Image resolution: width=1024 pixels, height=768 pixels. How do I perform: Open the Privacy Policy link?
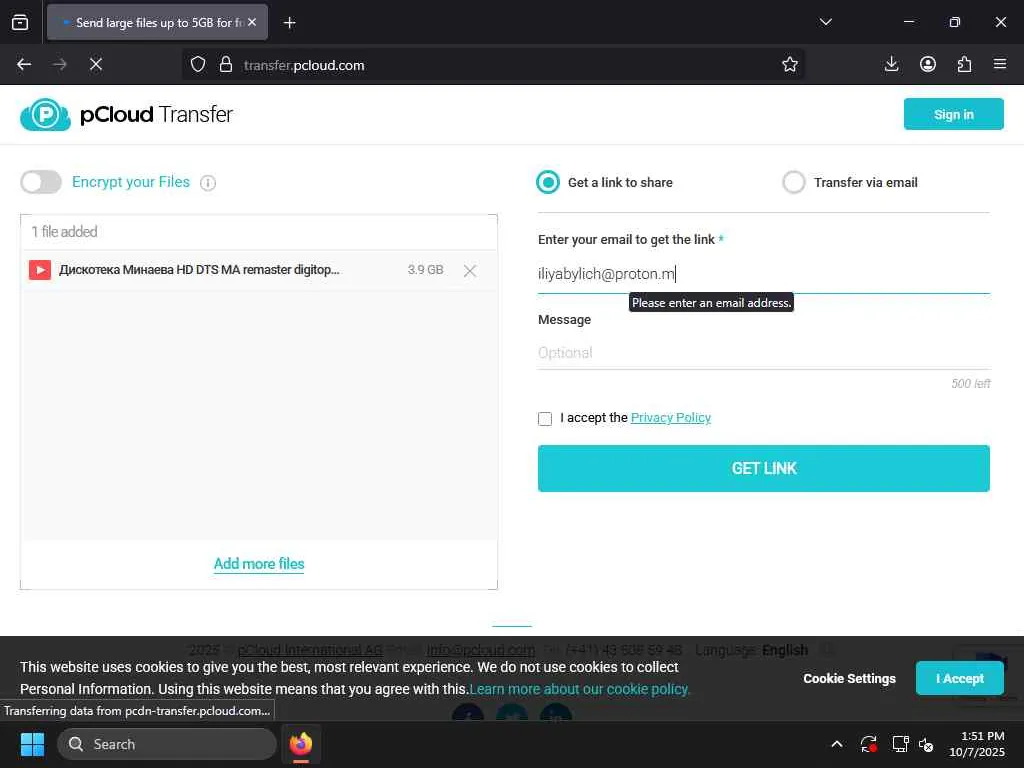tap(671, 417)
